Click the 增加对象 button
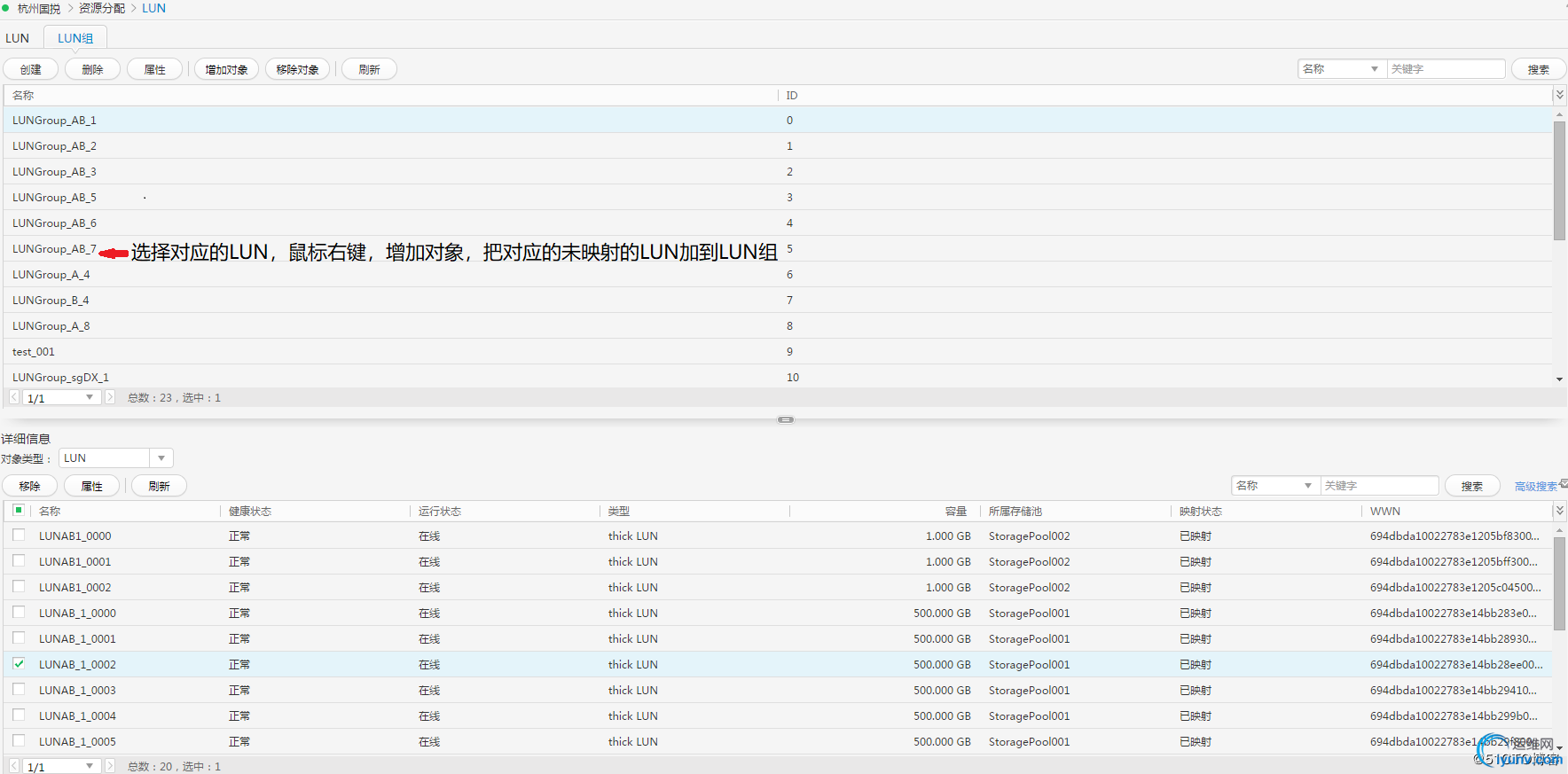 (x=226, y=69)
